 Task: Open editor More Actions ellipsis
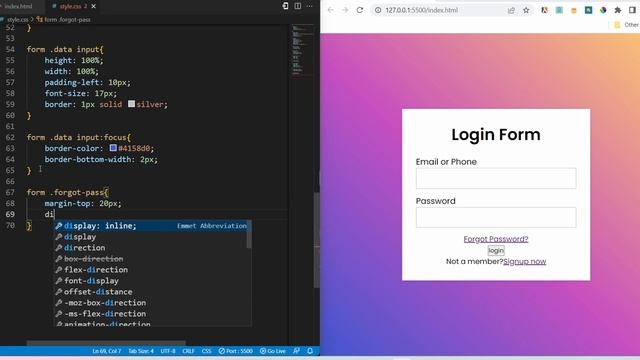tap(310, 6)
